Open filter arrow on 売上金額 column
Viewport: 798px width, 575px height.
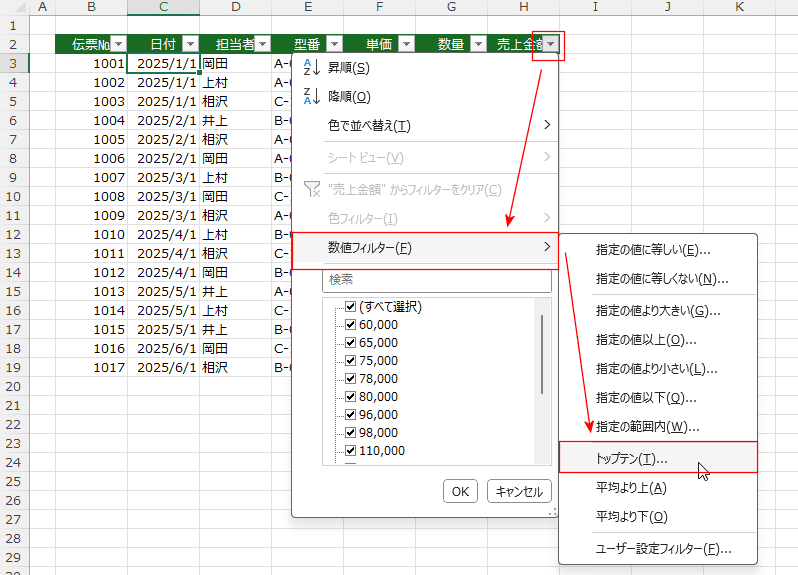[551, 44]
